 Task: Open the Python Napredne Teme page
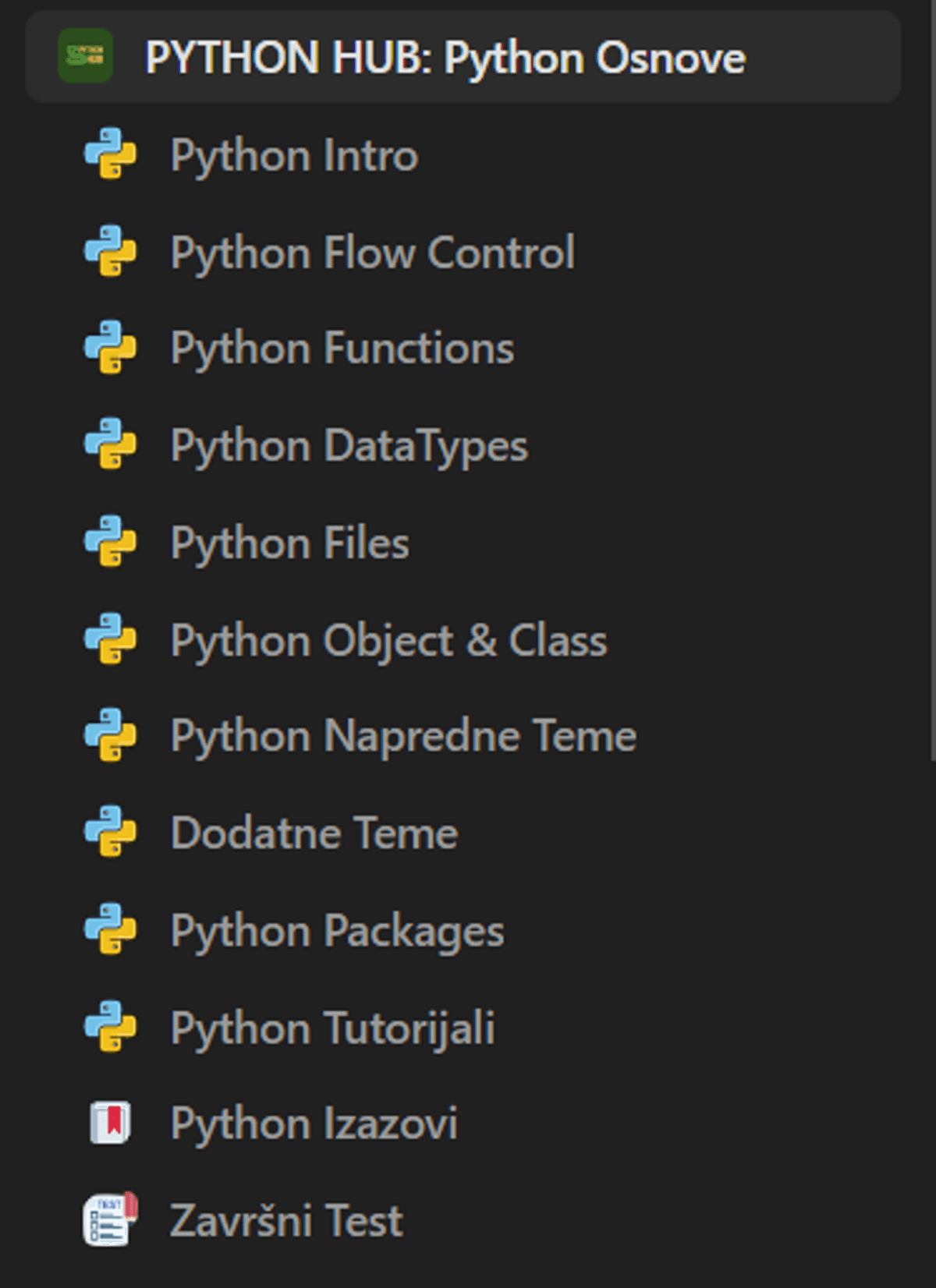[x=402, y=736]
